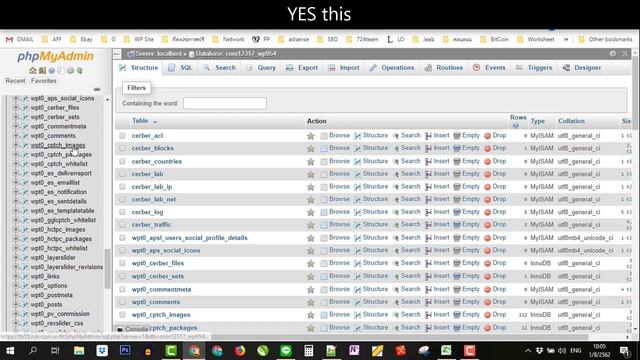
Task: Click Empty for wpt0_commentmeta table
Action: pos(467,289)
